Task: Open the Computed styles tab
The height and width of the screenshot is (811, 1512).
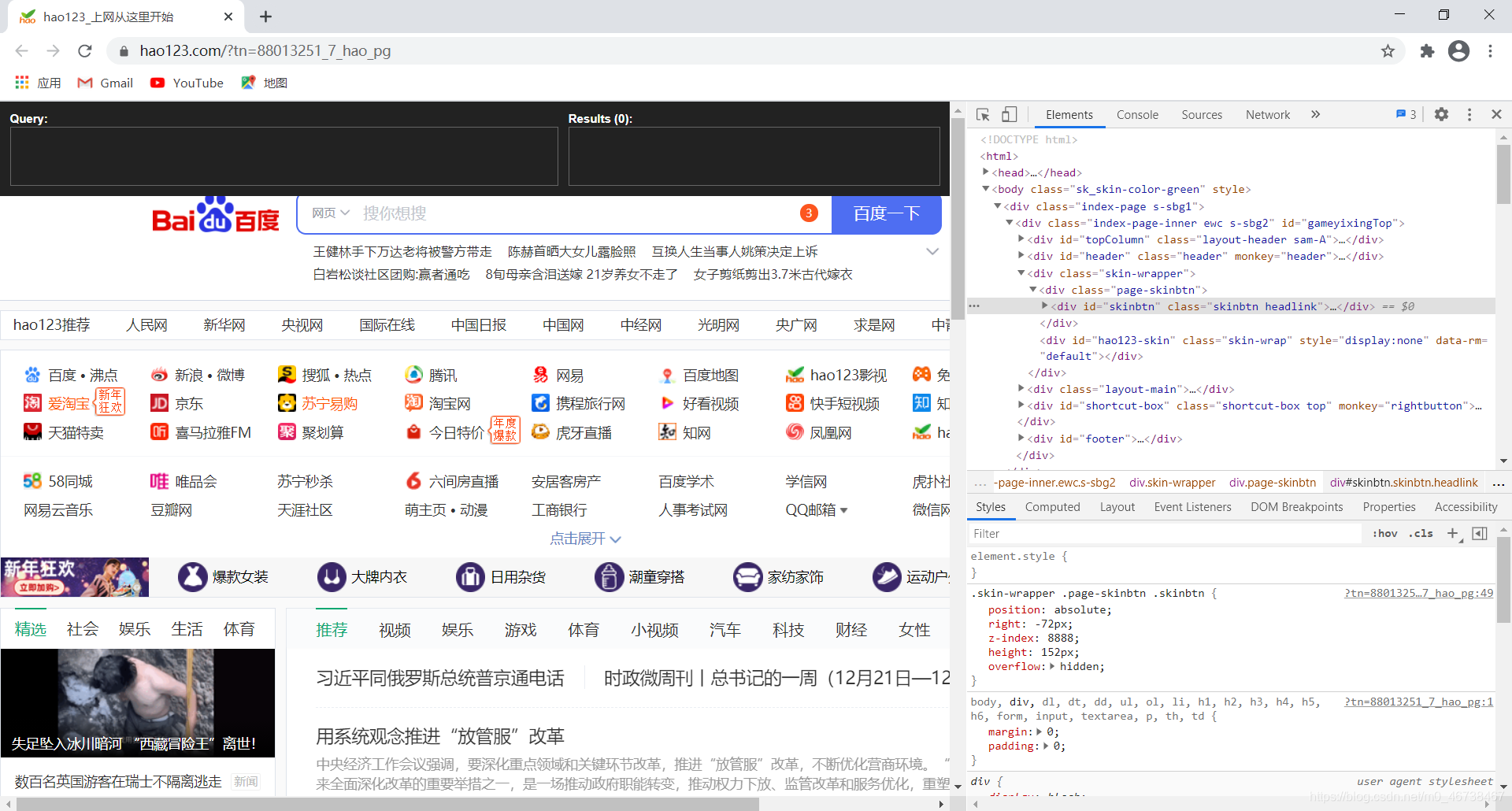Action: 1052,507
